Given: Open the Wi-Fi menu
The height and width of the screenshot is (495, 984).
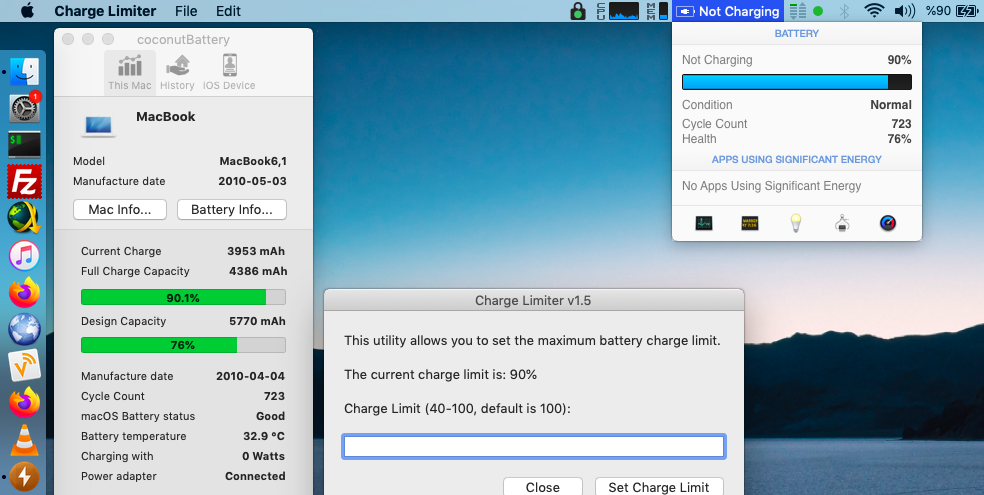Looking at the screenshot, I should point(874,11).
